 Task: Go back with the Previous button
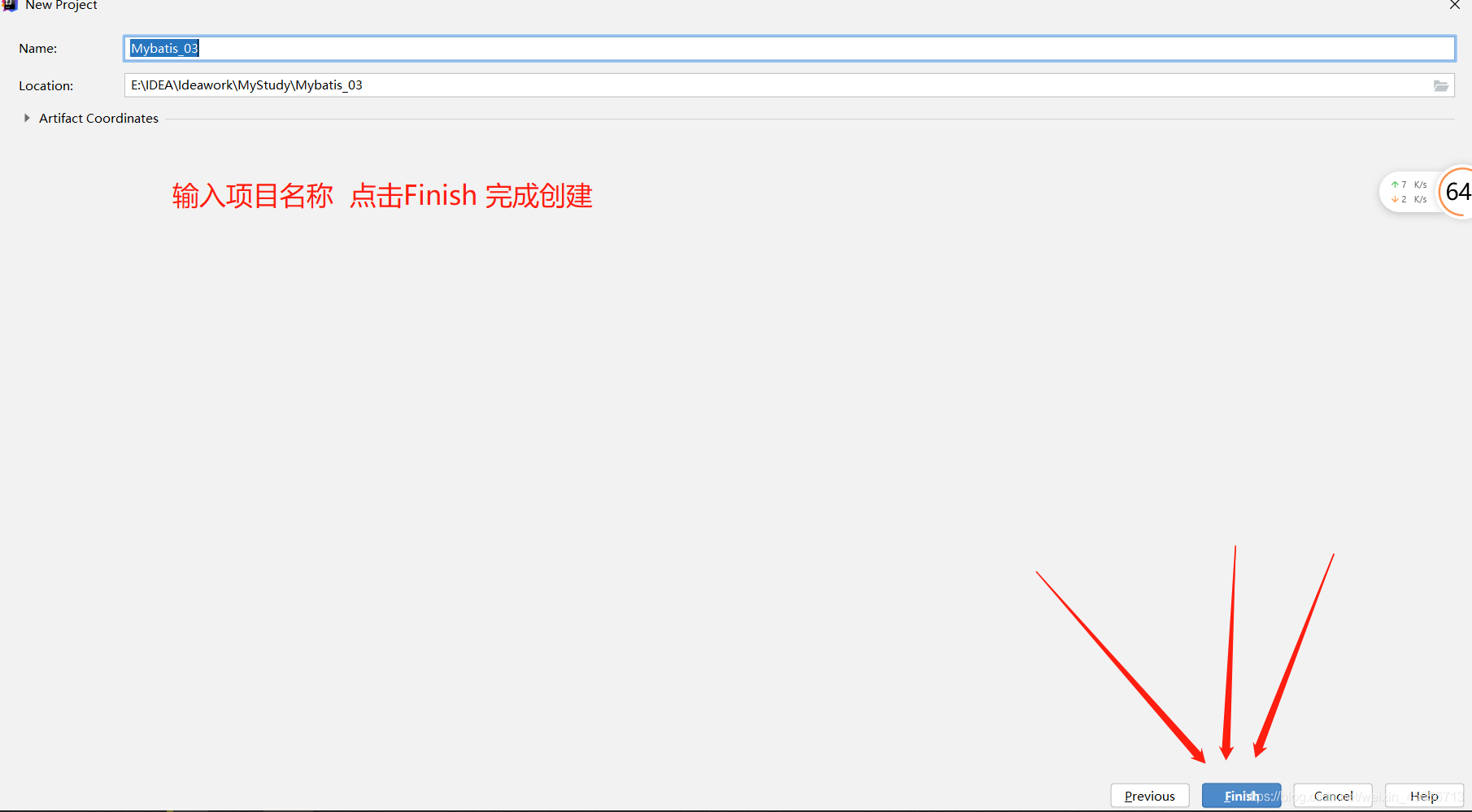pyautogui.click(x=1150, y=796)
